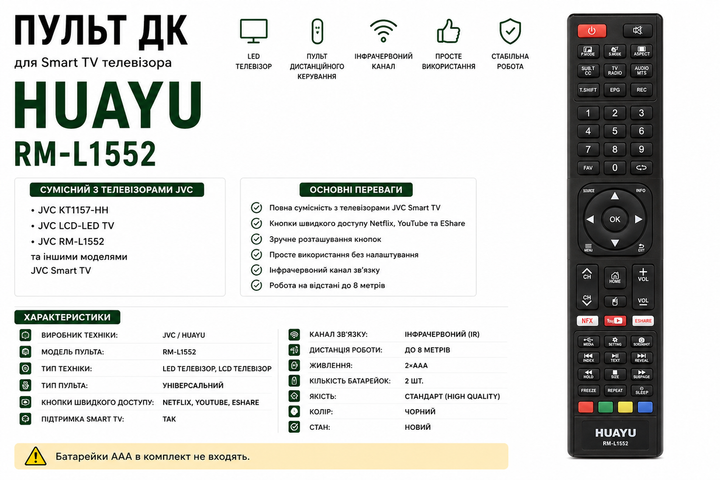Click the MEDIA USB button on remote
This screenshot has height=480, width=720.
[588, 341]
